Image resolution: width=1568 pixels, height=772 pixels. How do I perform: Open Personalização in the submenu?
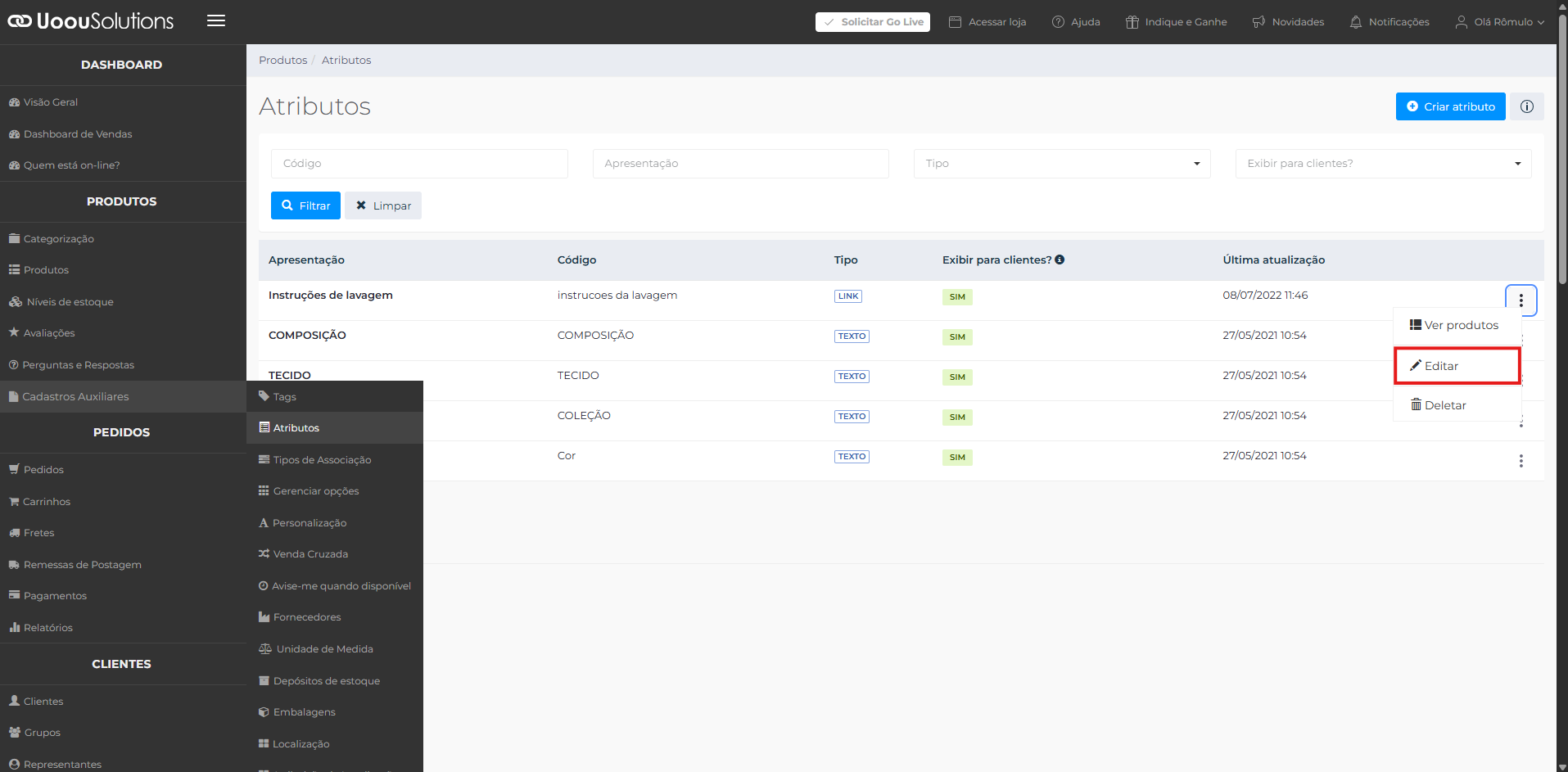(335, 523)
